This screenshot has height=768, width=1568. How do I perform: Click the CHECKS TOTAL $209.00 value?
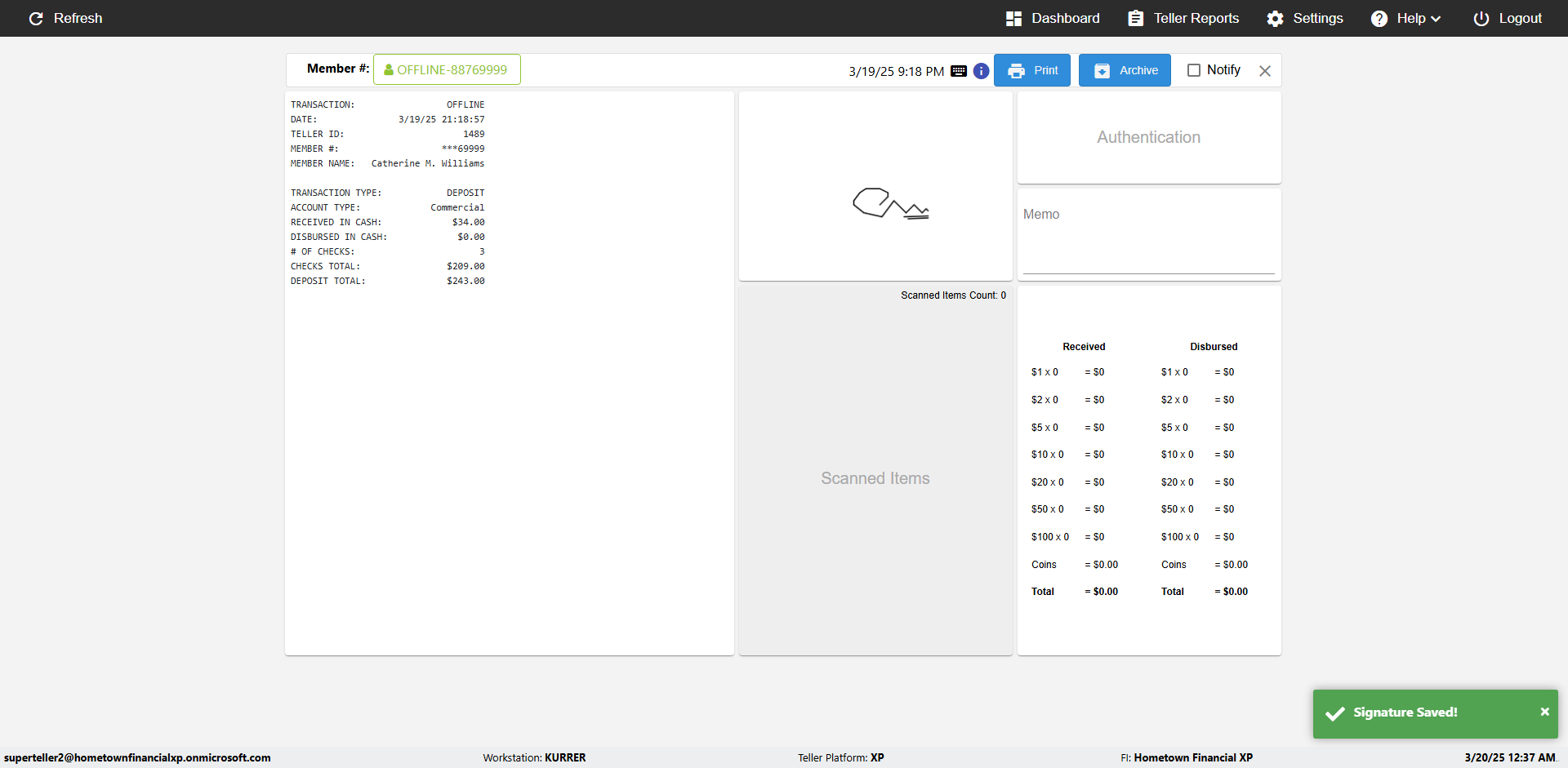465,266
